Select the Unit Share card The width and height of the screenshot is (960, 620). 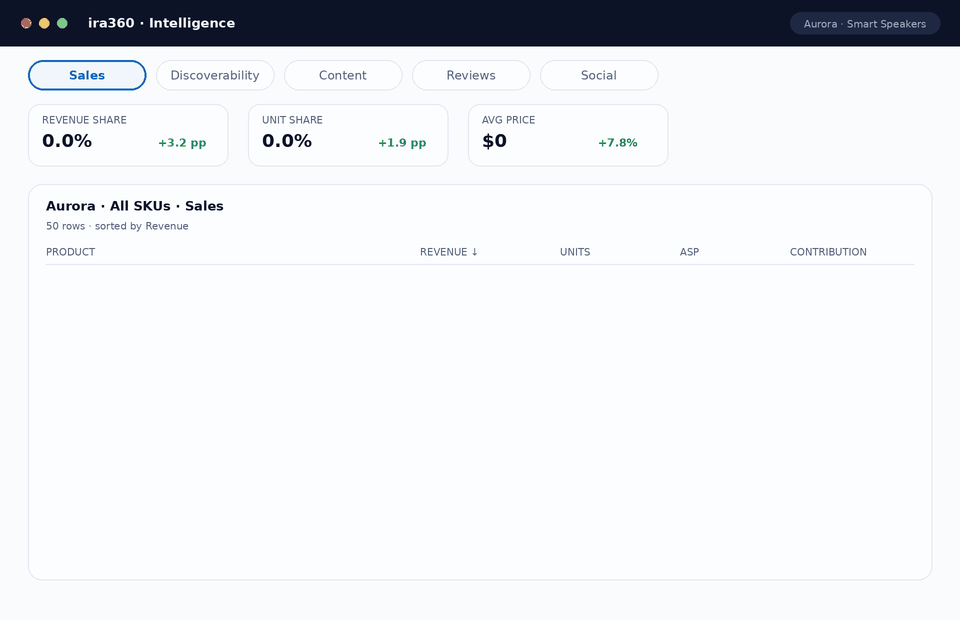348,135
